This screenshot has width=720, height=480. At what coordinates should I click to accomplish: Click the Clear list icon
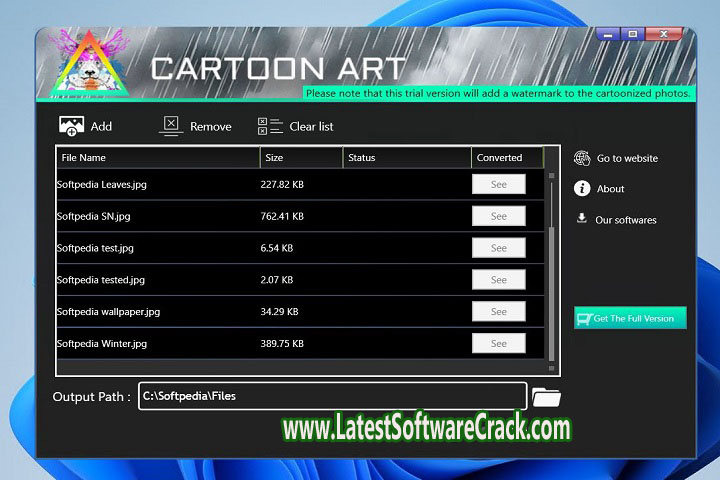click(270, 126)
